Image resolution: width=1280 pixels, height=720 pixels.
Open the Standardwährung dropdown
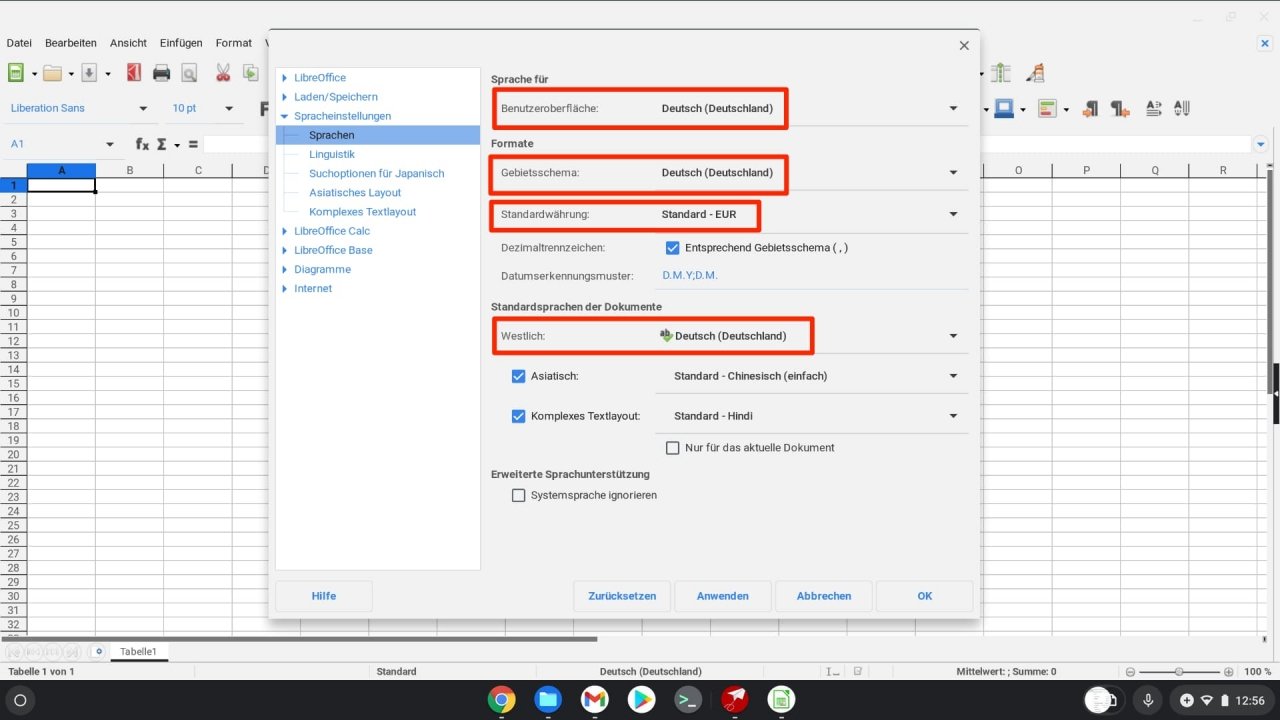[x=952, y=214]
